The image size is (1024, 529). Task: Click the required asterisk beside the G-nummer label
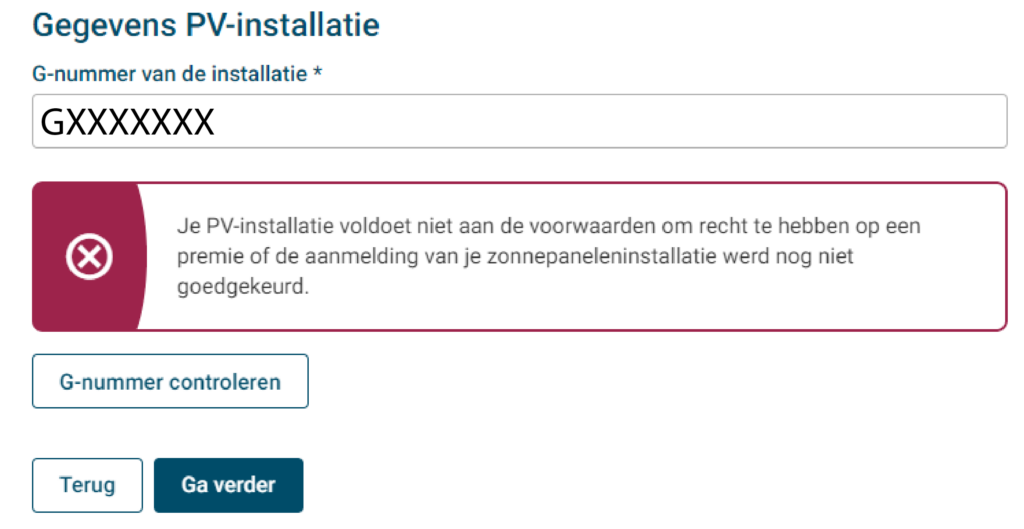click(317, 73)
